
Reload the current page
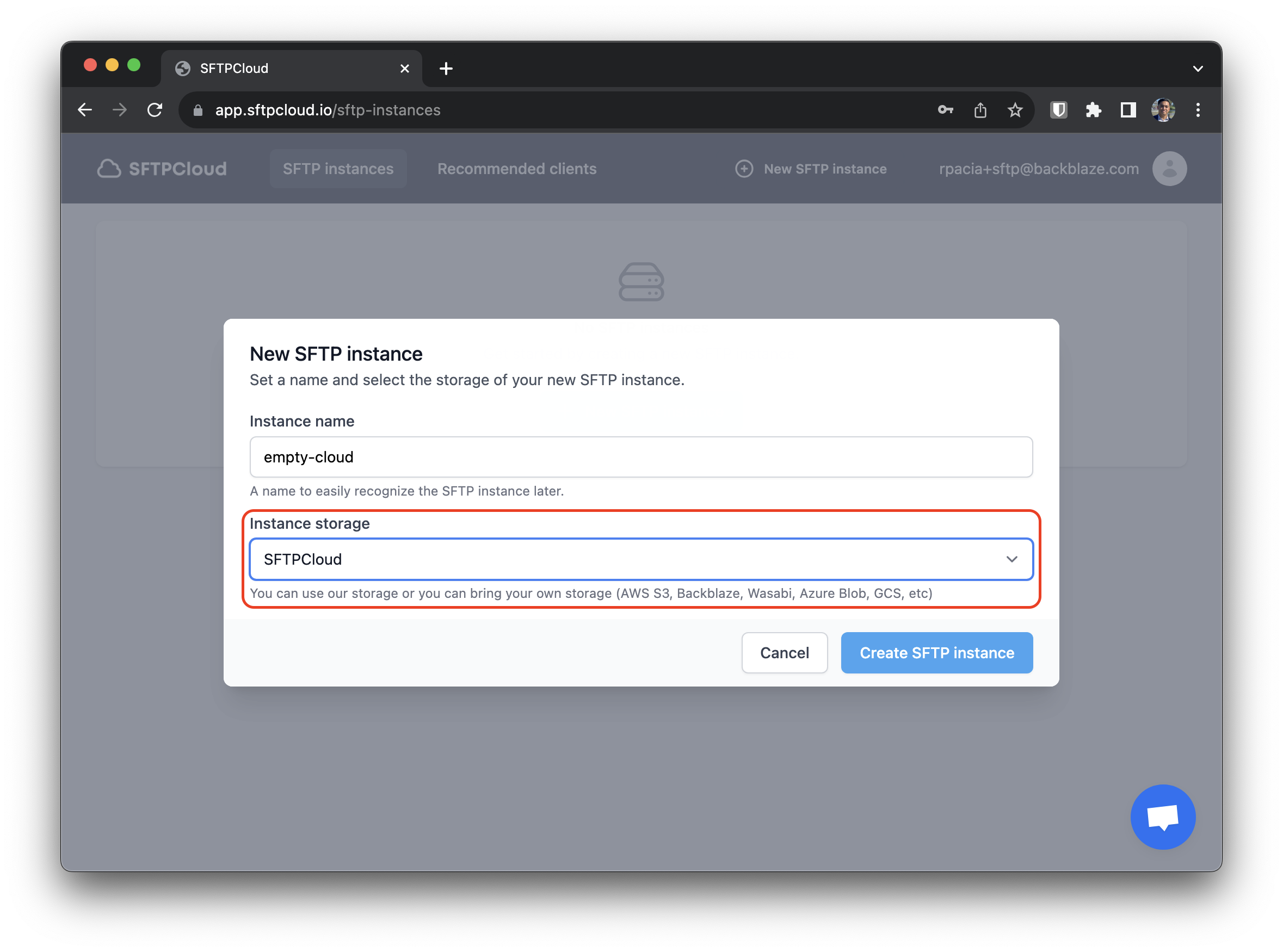155,110
